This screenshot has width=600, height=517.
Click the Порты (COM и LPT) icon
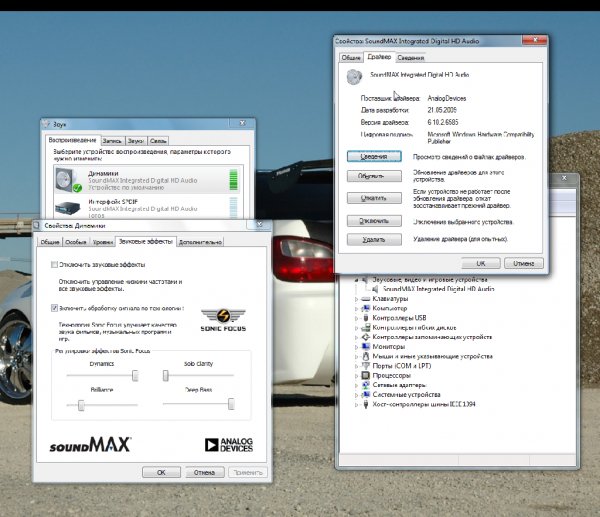[366, 366]
